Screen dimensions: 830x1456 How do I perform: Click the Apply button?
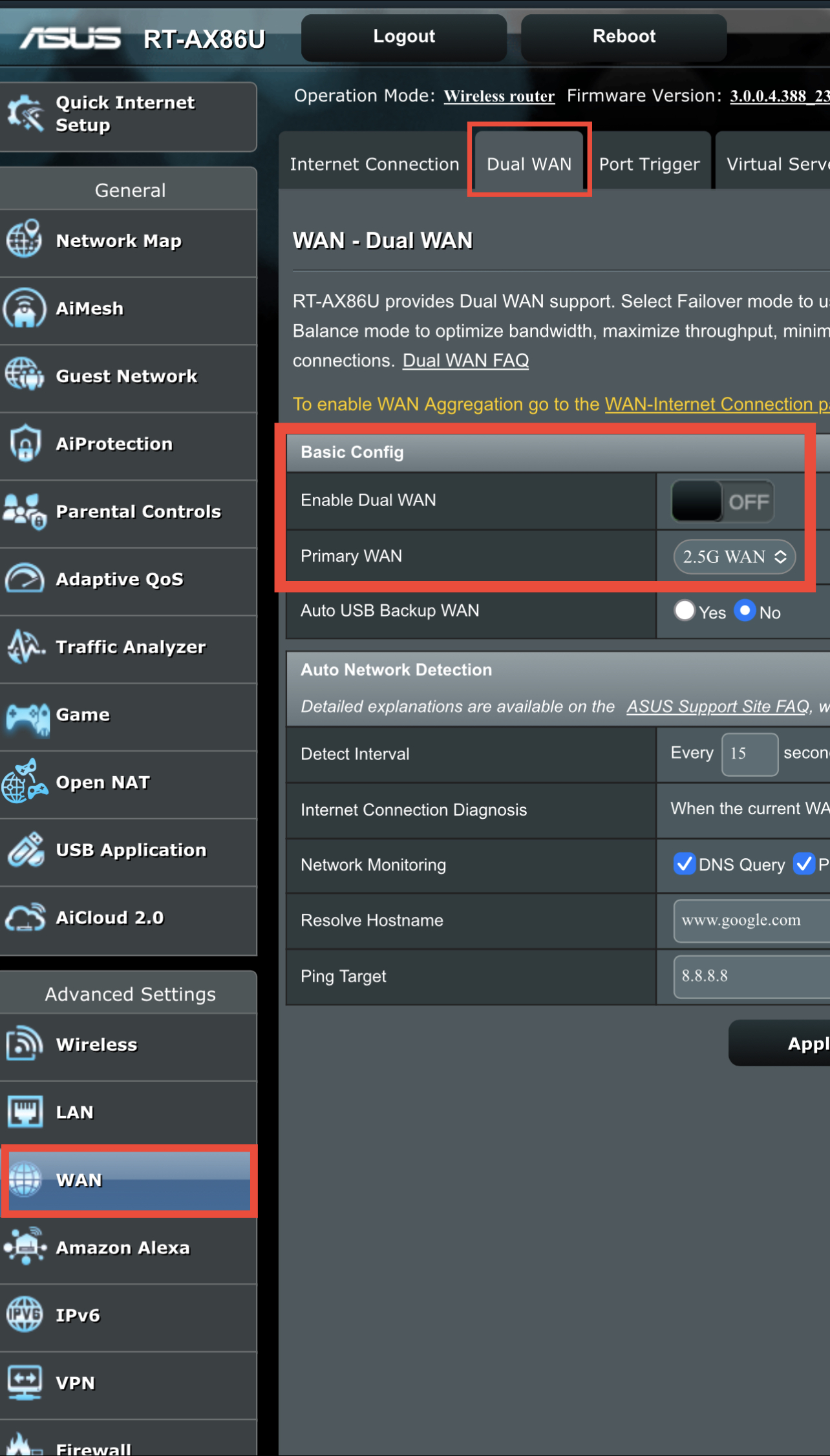point(780,1043)
